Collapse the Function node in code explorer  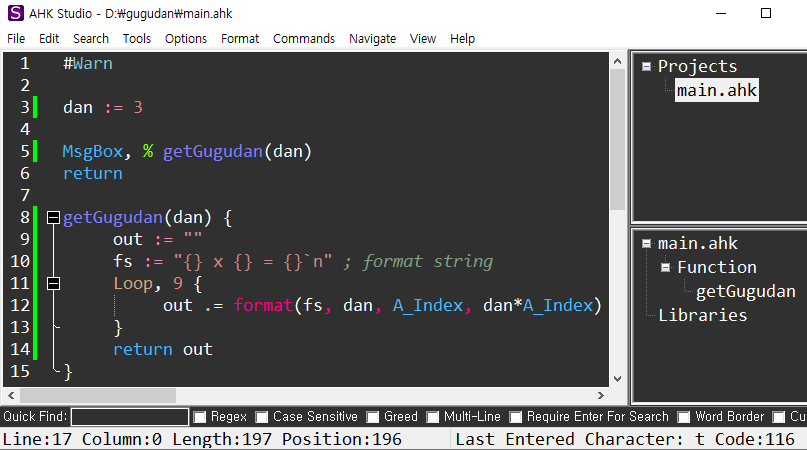pos(666,267)
